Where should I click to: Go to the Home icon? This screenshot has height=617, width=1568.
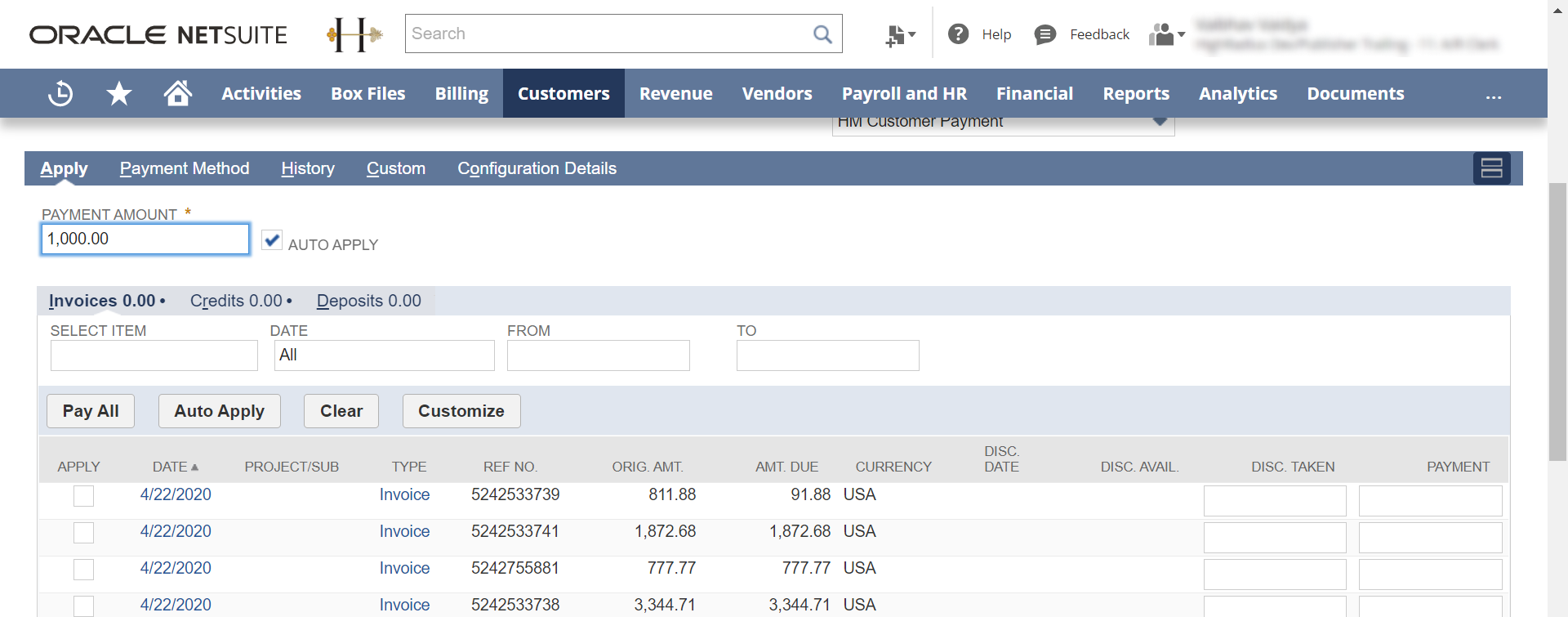pyautogui.click(x=177, y=94)
